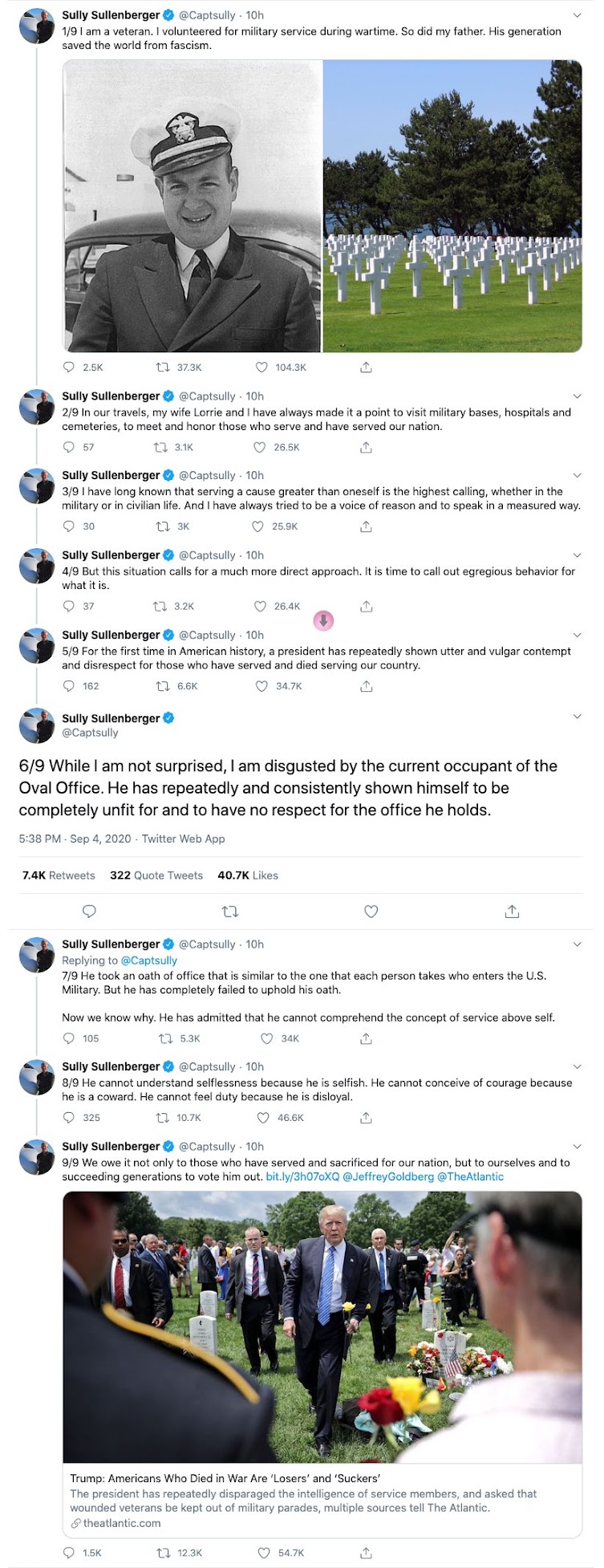
Task: Retweet the main 6/9 tweet
Action: click(x=230, y=912)
